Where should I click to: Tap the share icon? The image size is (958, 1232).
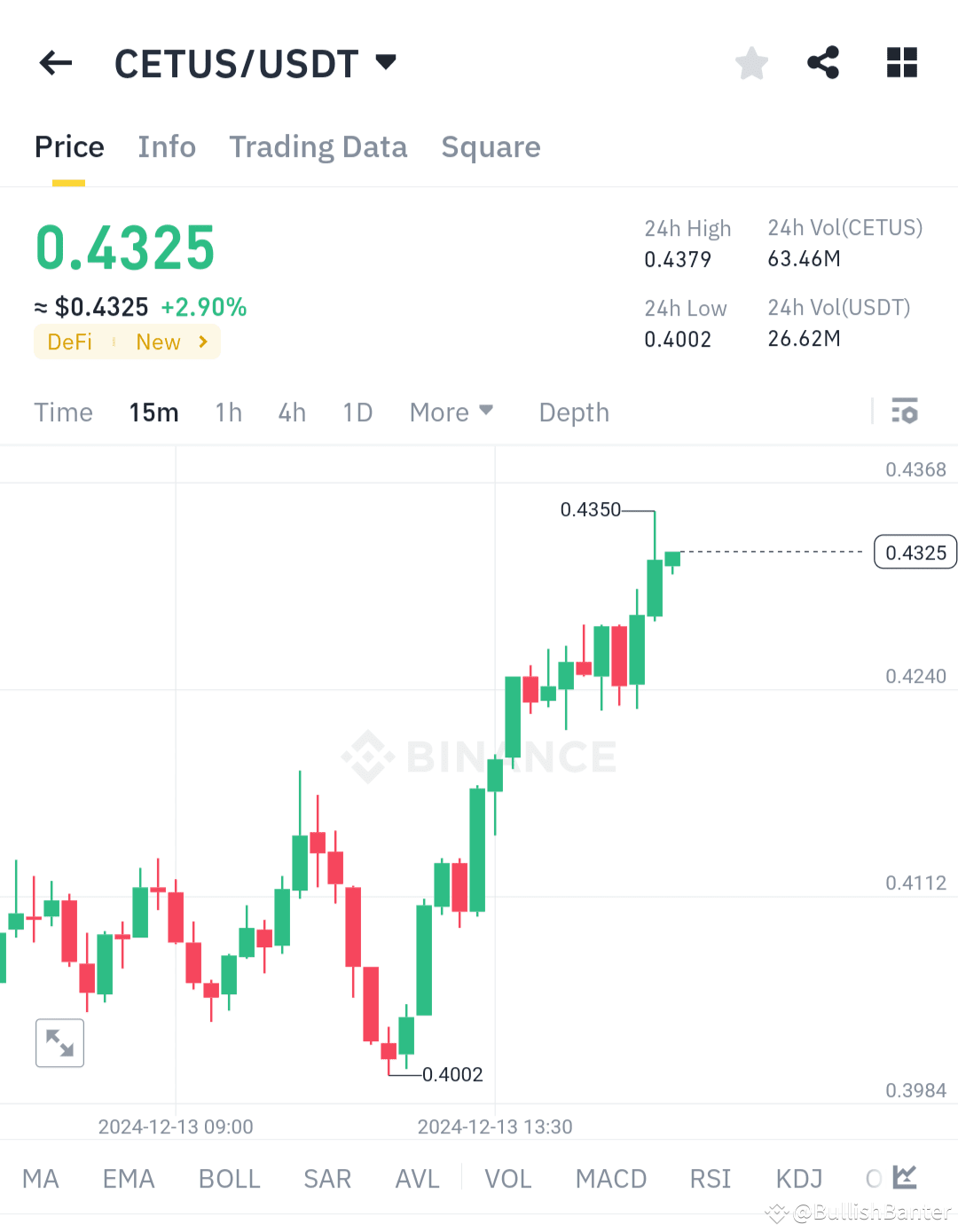click(823, 63)
